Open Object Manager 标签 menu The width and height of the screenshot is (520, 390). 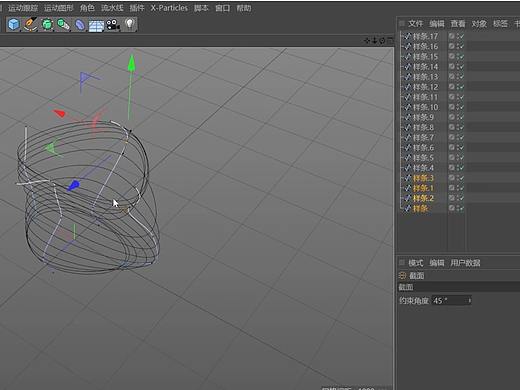click(500, 23)
